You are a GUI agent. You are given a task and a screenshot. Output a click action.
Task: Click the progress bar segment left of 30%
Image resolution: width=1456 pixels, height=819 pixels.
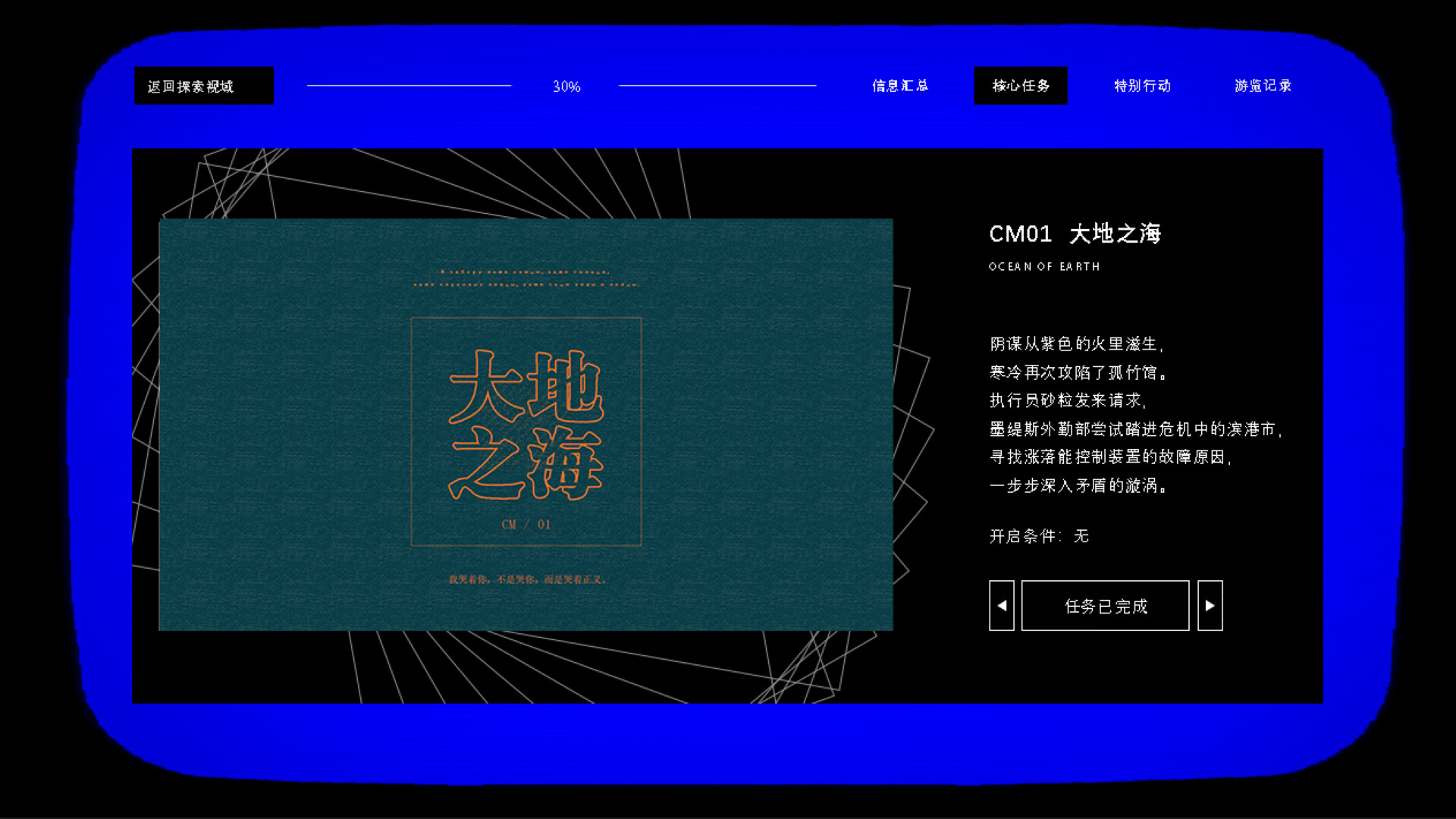[x=409, y=85]
